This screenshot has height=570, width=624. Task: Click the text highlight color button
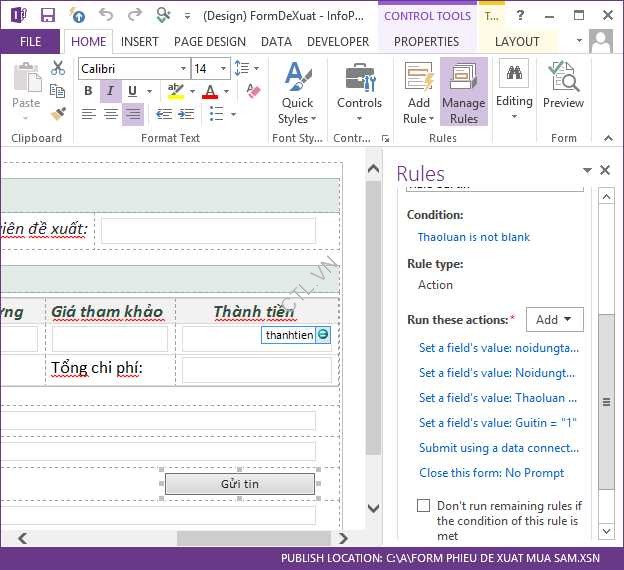click(x=176, y=92)
